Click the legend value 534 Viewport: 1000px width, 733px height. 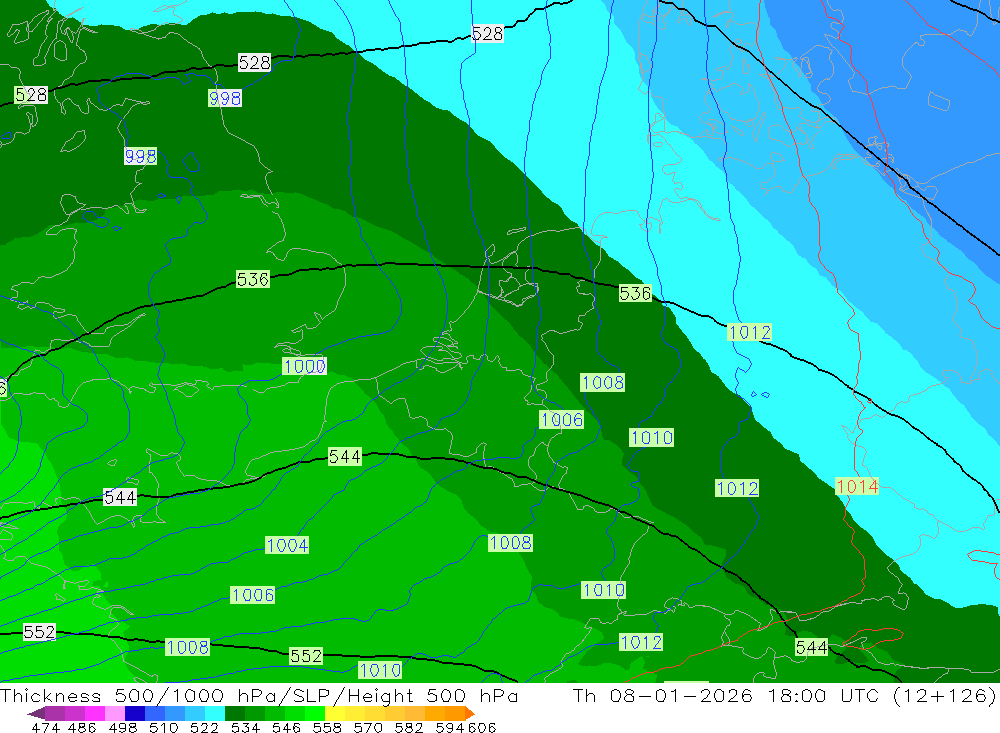click(246, 727)
